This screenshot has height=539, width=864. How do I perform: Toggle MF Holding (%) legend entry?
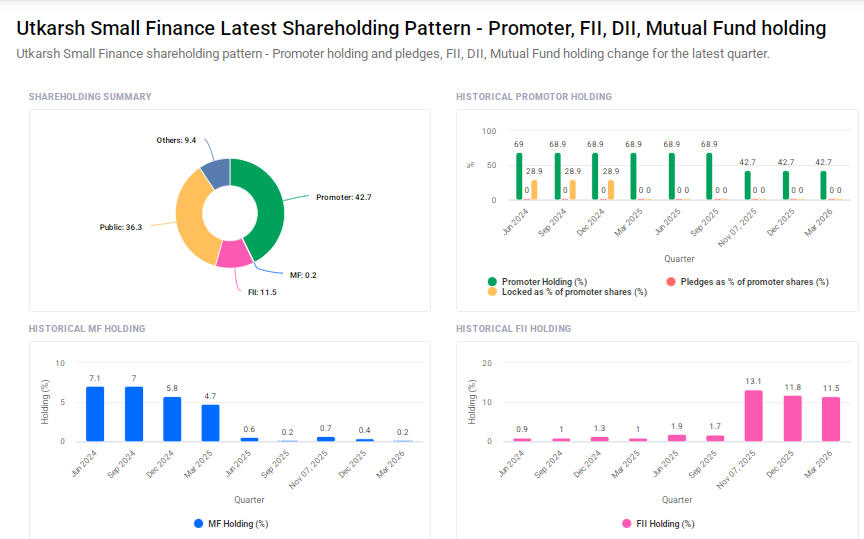[231, 524]
